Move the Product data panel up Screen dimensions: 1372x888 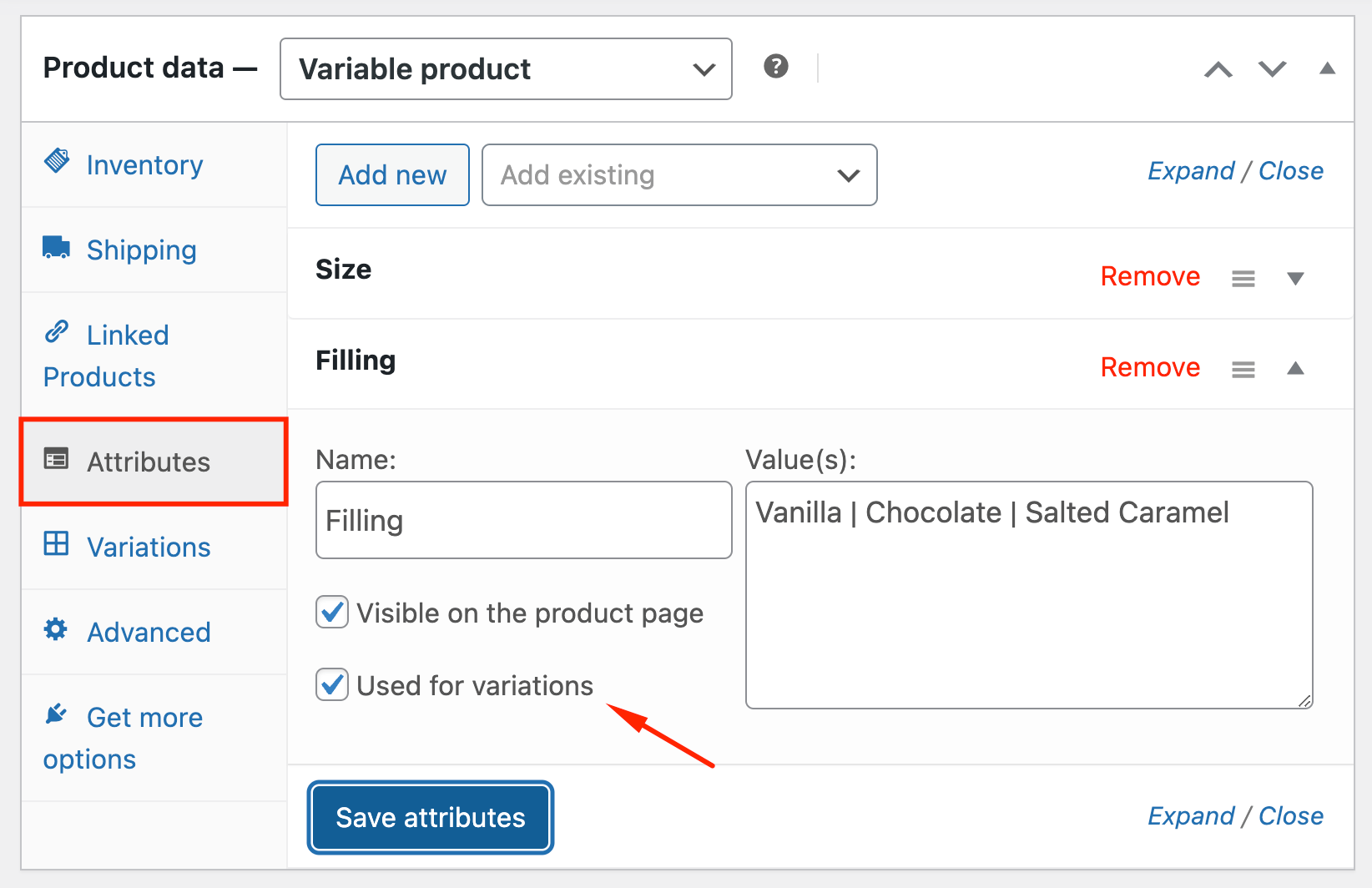[1218, 69]
